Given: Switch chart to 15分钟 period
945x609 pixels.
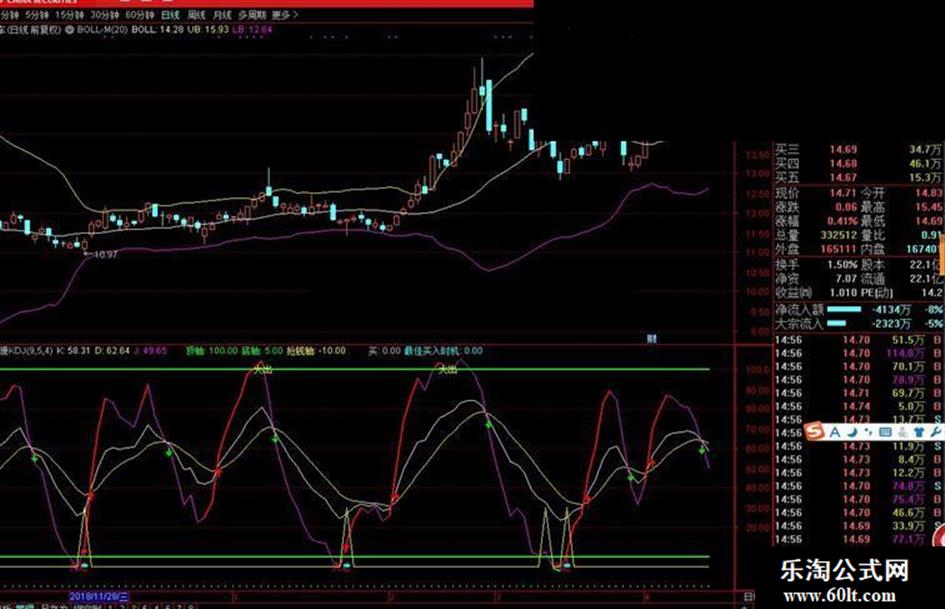Looking at the screenshot, I should click(x=69, y=15).
